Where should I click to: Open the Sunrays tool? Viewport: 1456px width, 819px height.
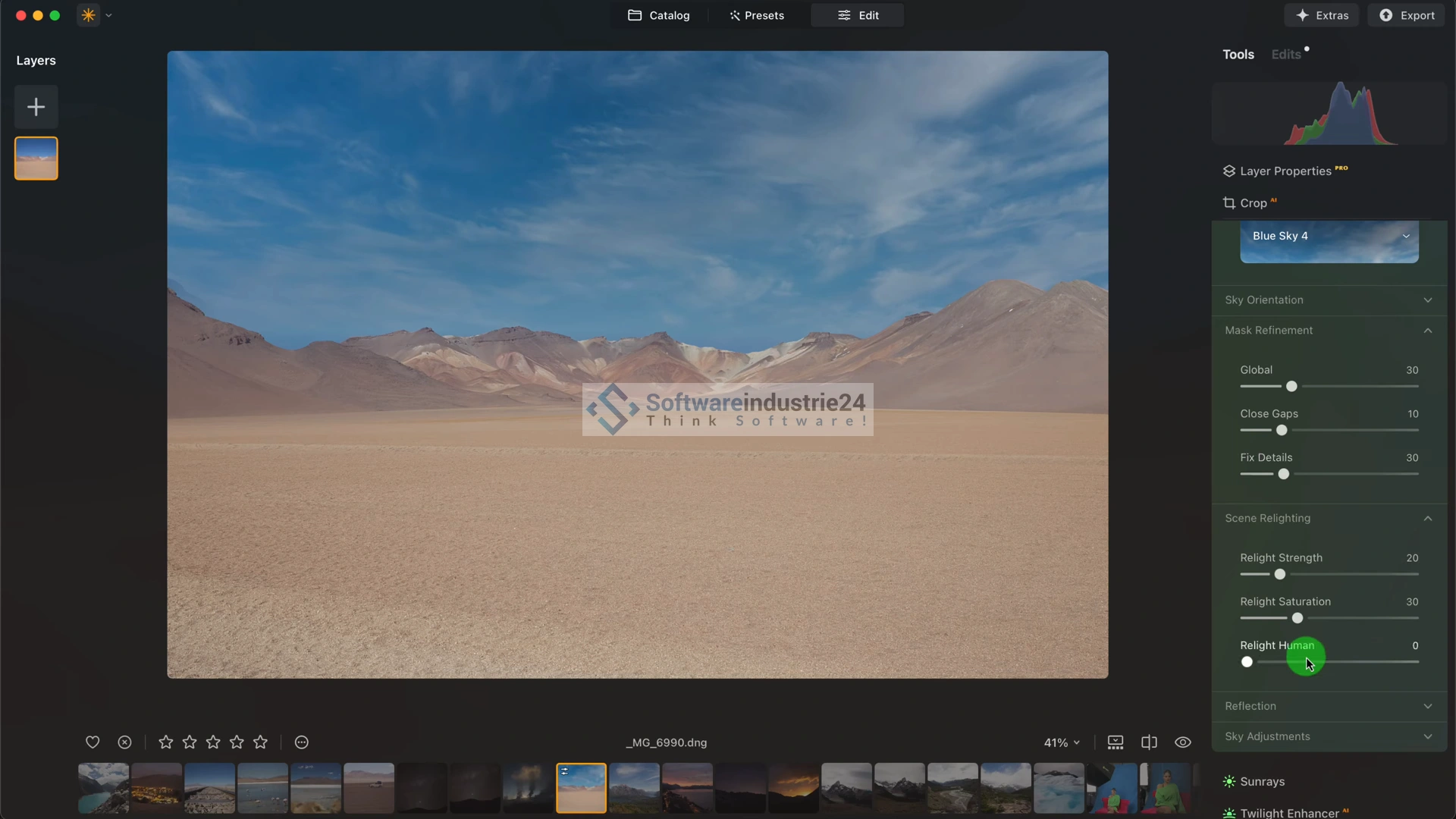[x=1262, y=782]
